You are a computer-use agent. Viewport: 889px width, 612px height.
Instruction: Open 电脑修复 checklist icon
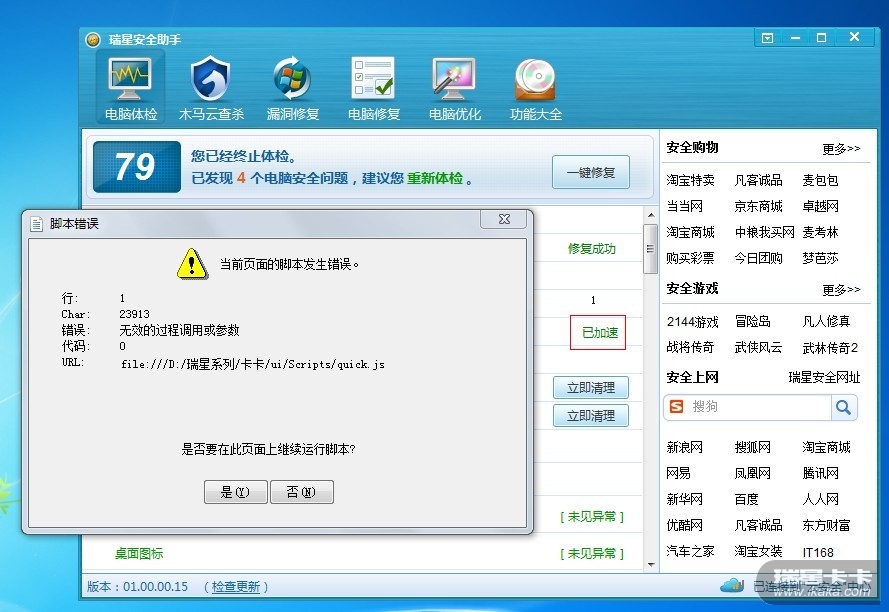(373, 78)
